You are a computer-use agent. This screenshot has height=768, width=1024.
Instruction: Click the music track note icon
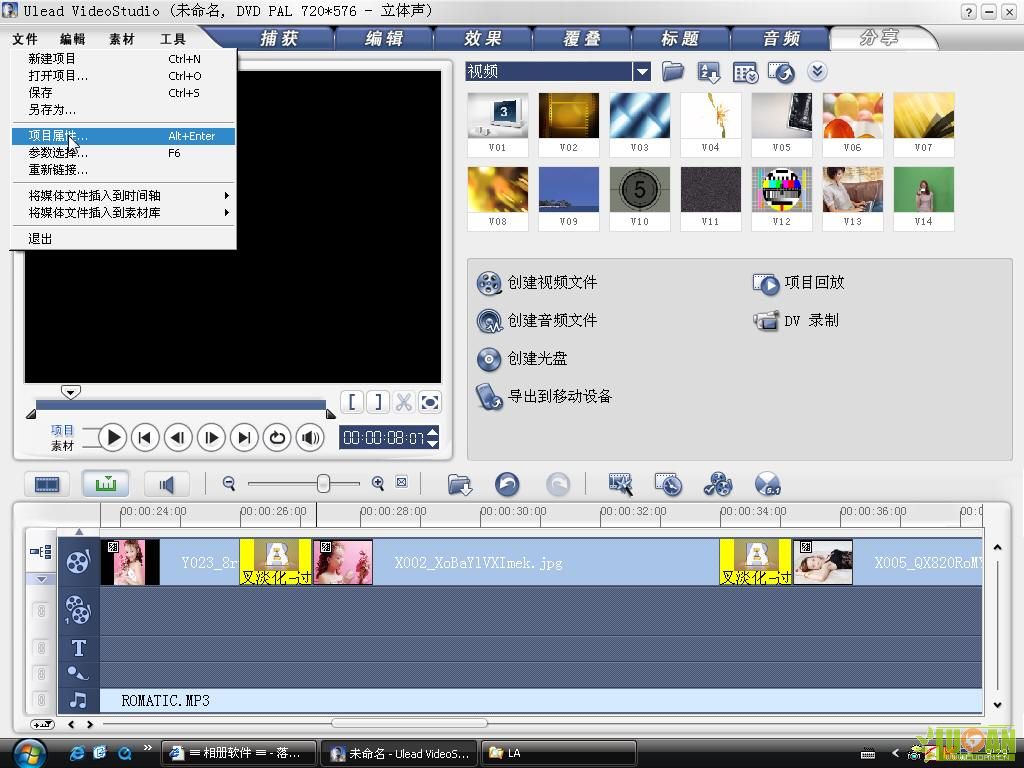click(x=78, y=700)
